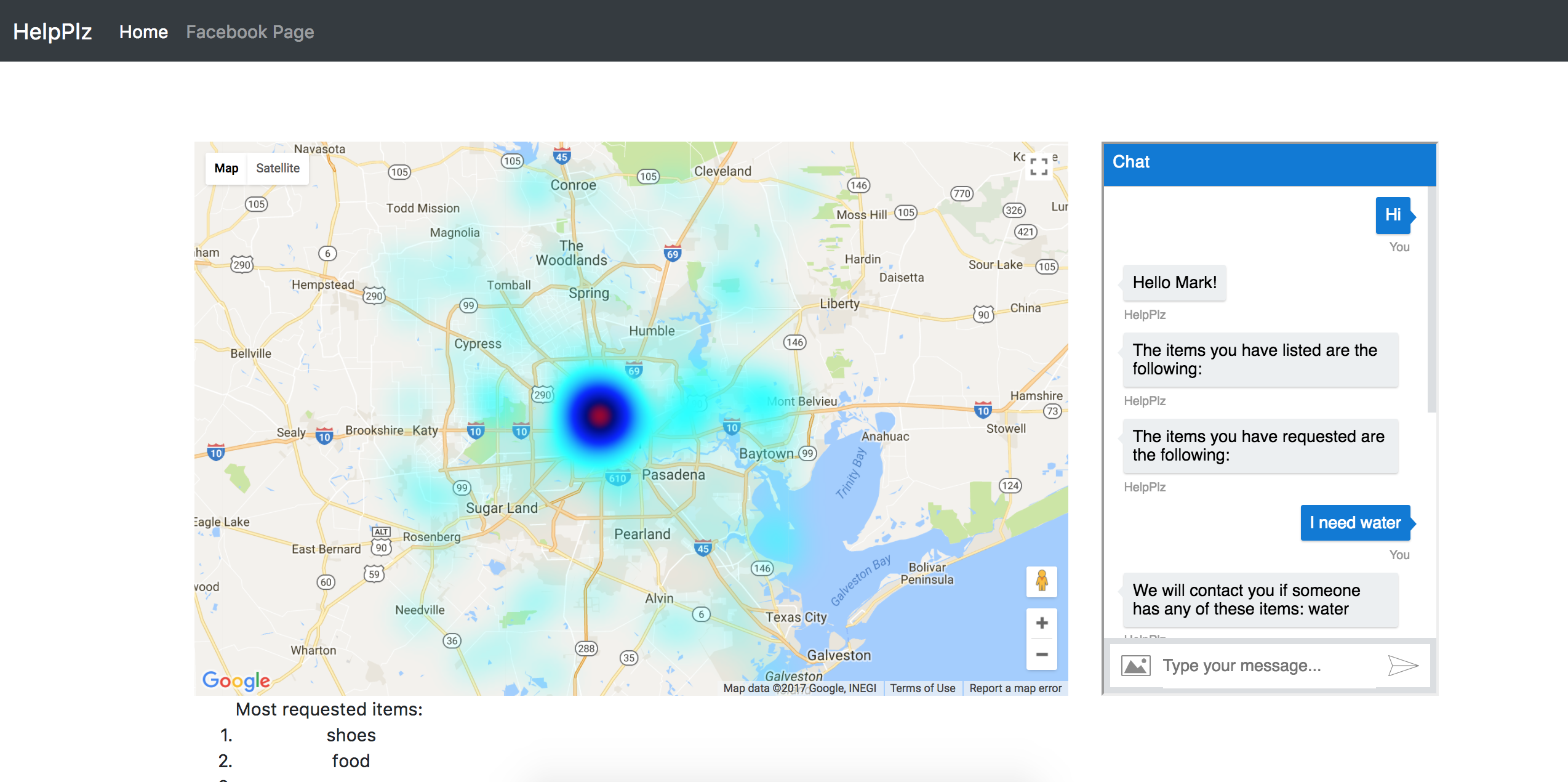The height and width of the screenshot is (782, 1568).
Task: Click the Google logo on the map
Action: pyautogui.click(x=236, y=680)
